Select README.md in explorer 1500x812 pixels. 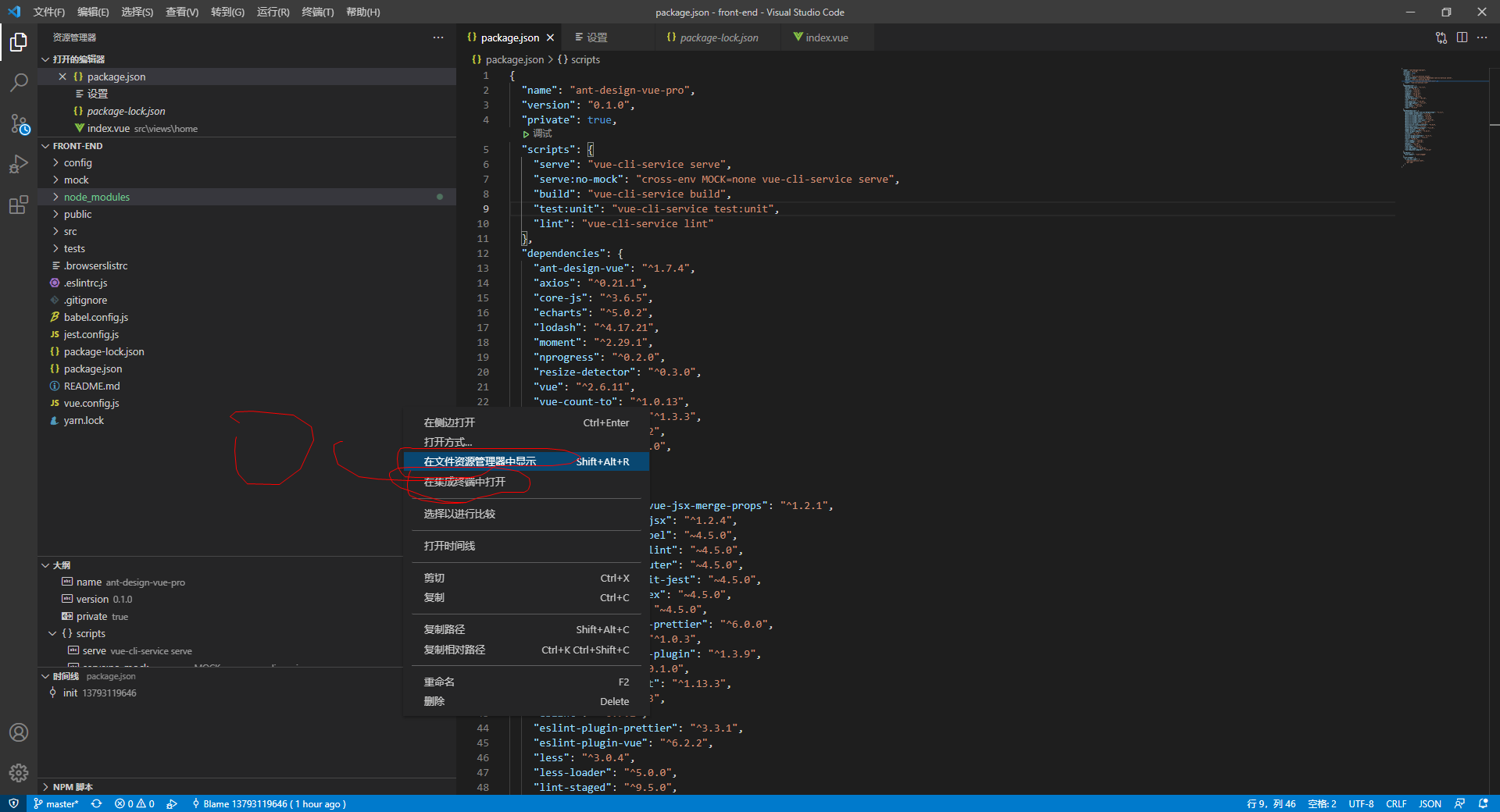coord(247,386)
